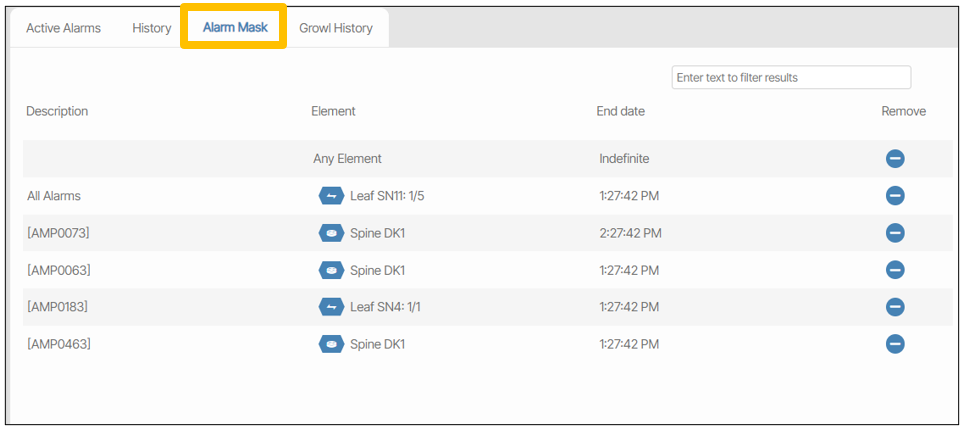Switch to the Active Alarms tab
Image resolution: width=965 pixels, height=429 pixels.
(63, 28)
